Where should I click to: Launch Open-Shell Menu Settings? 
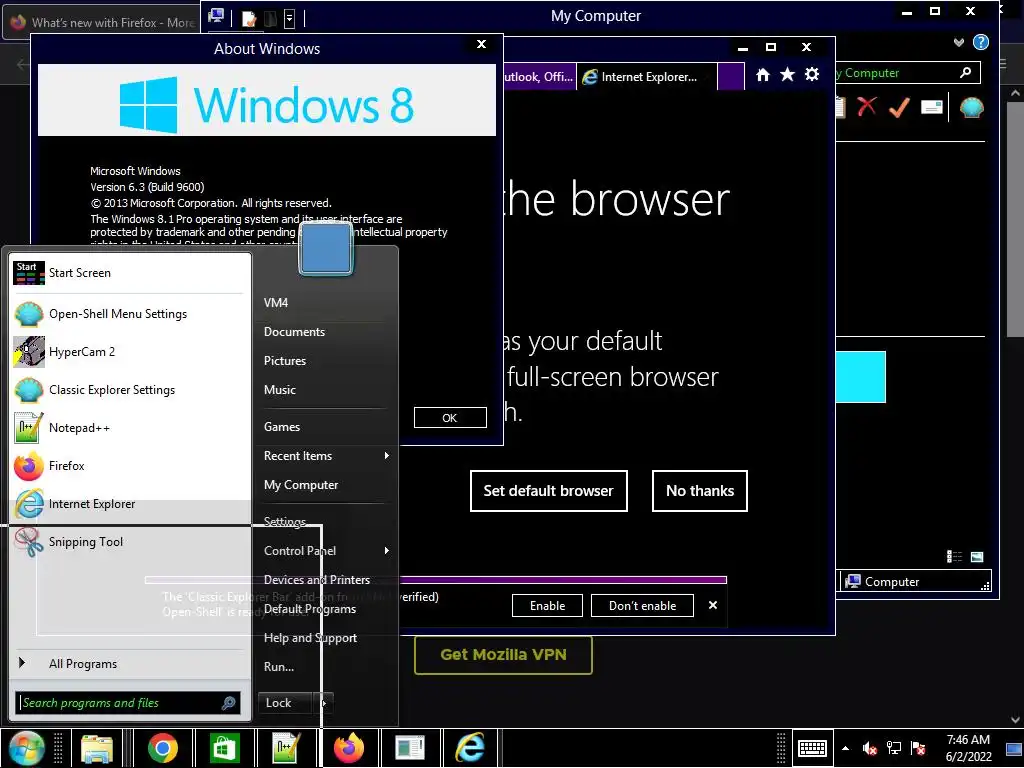[x=131, y=314]
